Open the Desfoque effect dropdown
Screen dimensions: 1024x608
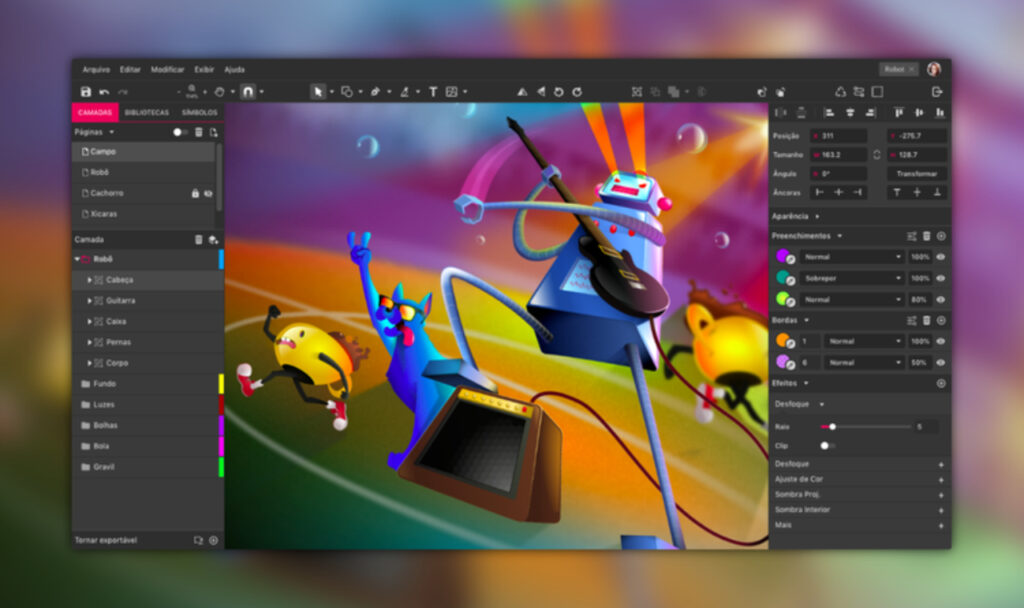(x=822, y=404)
